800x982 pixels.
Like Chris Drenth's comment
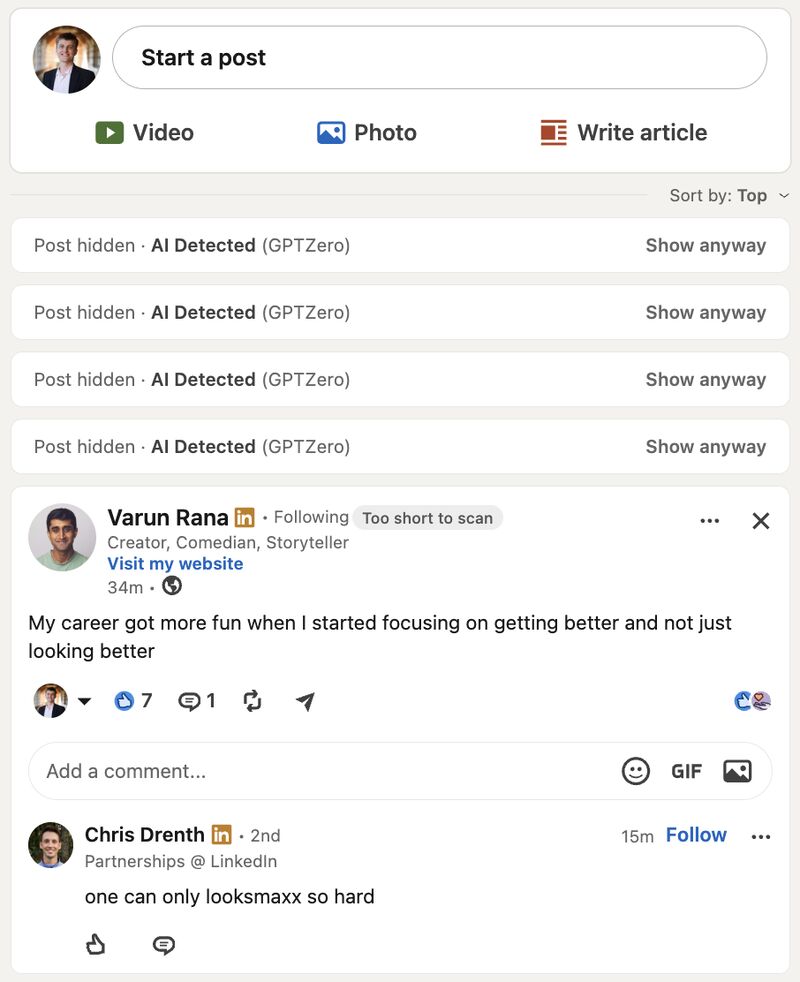point(95,944)
